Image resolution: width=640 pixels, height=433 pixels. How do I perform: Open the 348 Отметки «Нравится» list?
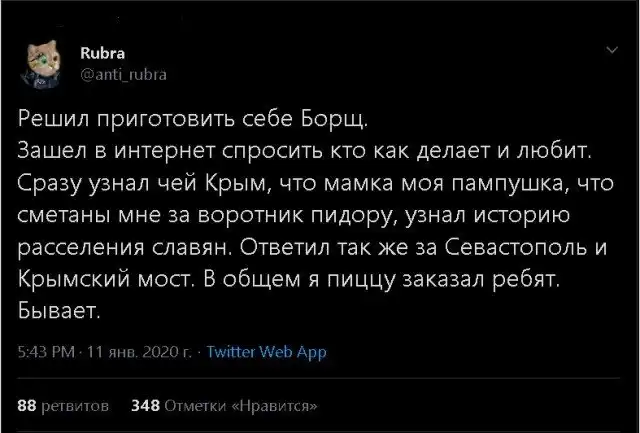[225, 405]
